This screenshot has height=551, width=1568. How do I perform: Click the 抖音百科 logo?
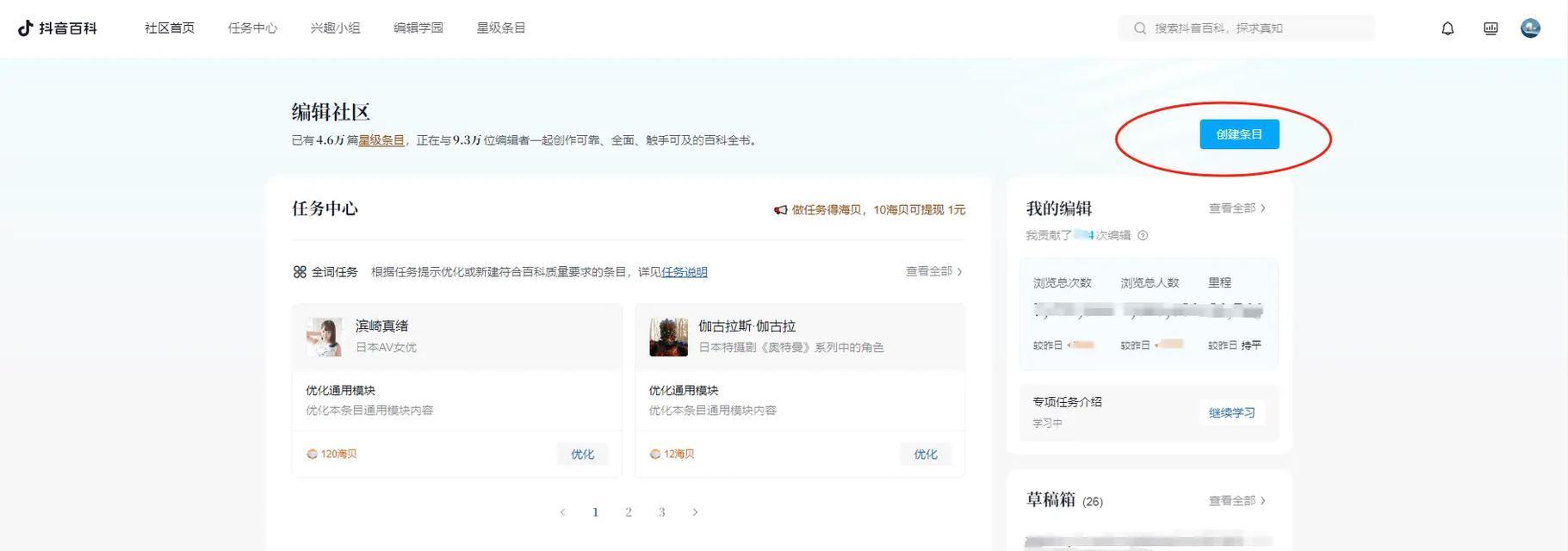pos(57,28)
